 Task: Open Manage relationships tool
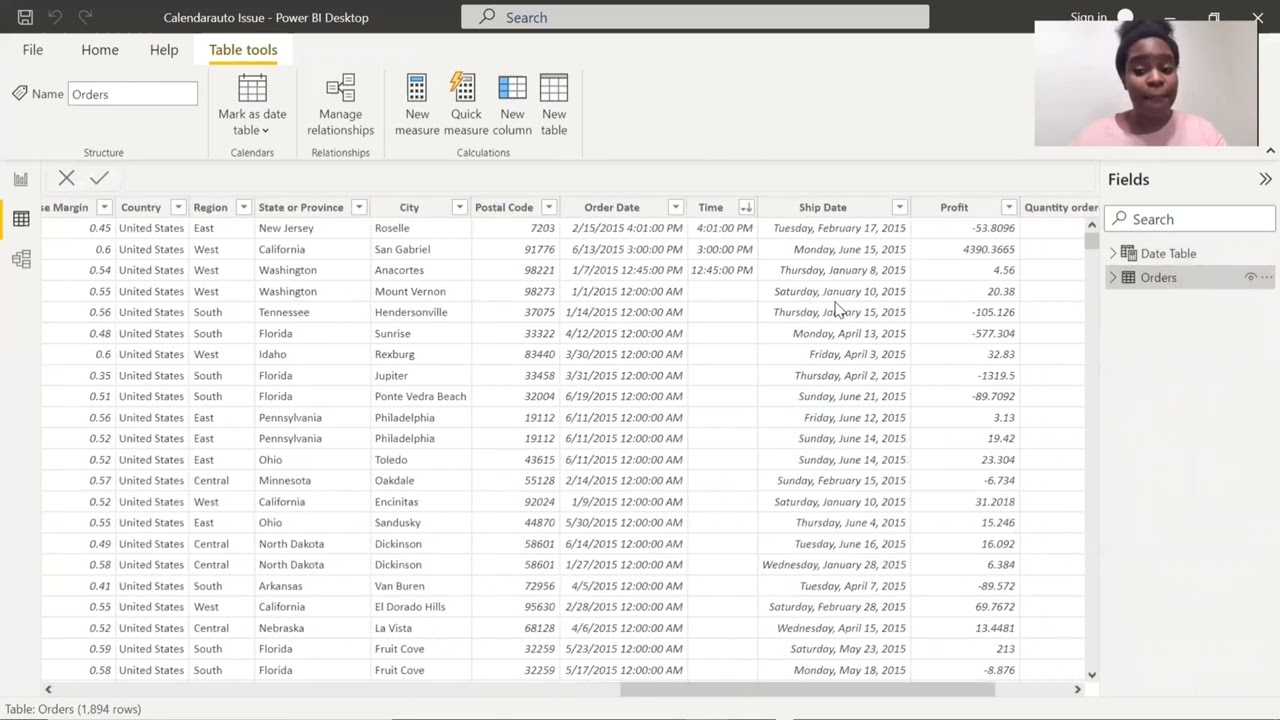[340, 105]
